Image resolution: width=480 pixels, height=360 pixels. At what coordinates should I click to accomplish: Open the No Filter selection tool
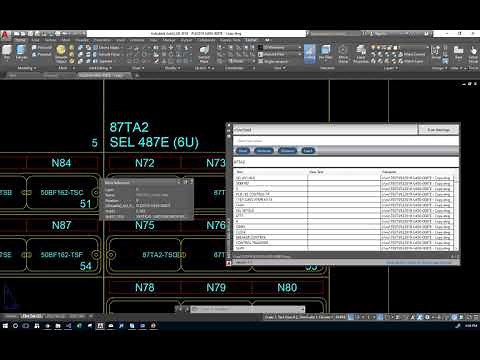tap(325, 53)
